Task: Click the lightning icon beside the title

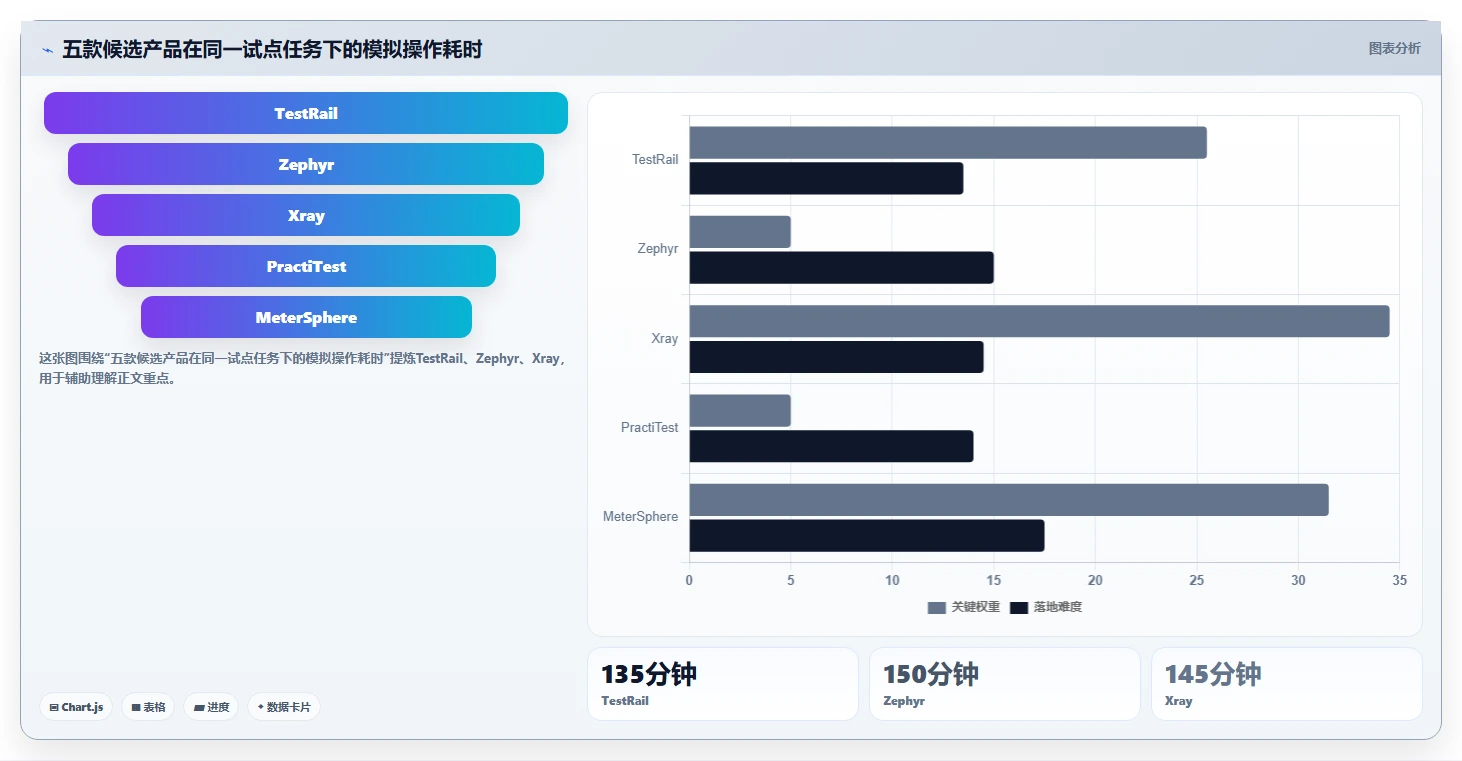Action: click(x=47, y=50)
